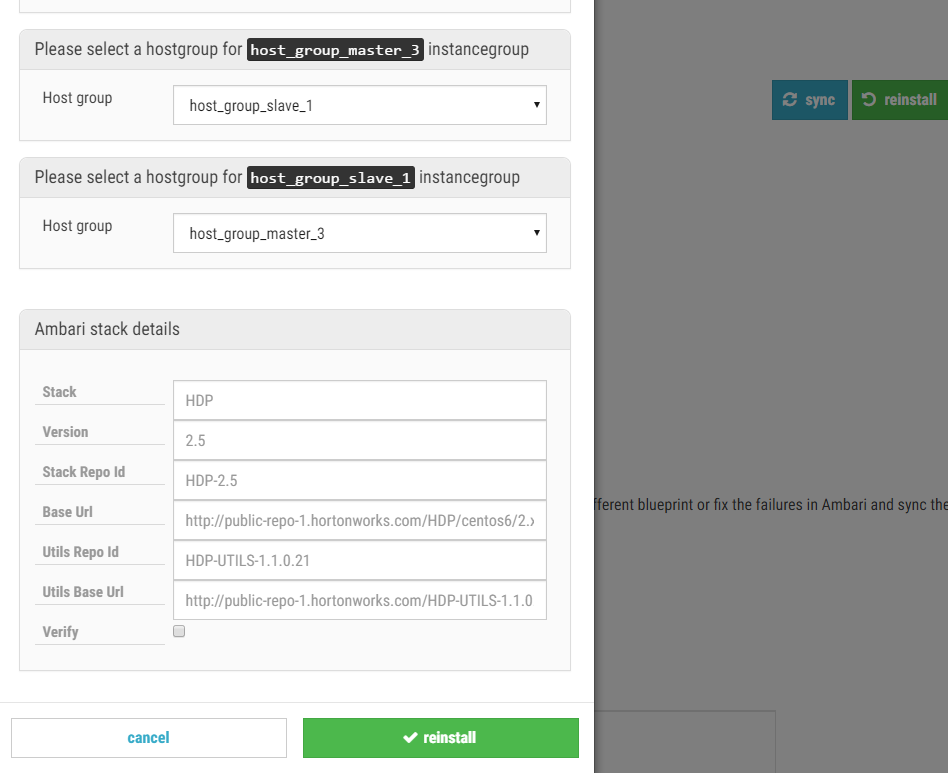Click the Ambari stack details header
The height and width of the screenshot is (773, 948).
click(x=107, y=329)
